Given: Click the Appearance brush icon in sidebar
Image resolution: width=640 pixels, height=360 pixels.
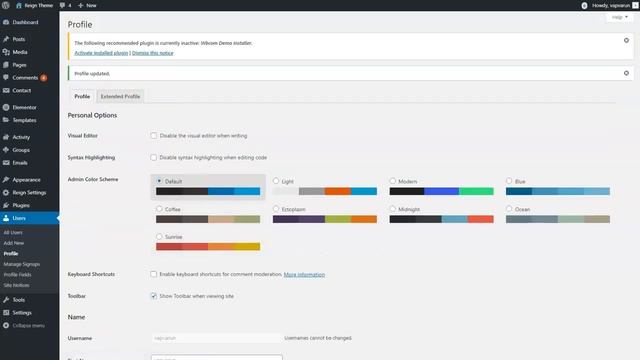Looking at the screenshot, I should 6,180.
